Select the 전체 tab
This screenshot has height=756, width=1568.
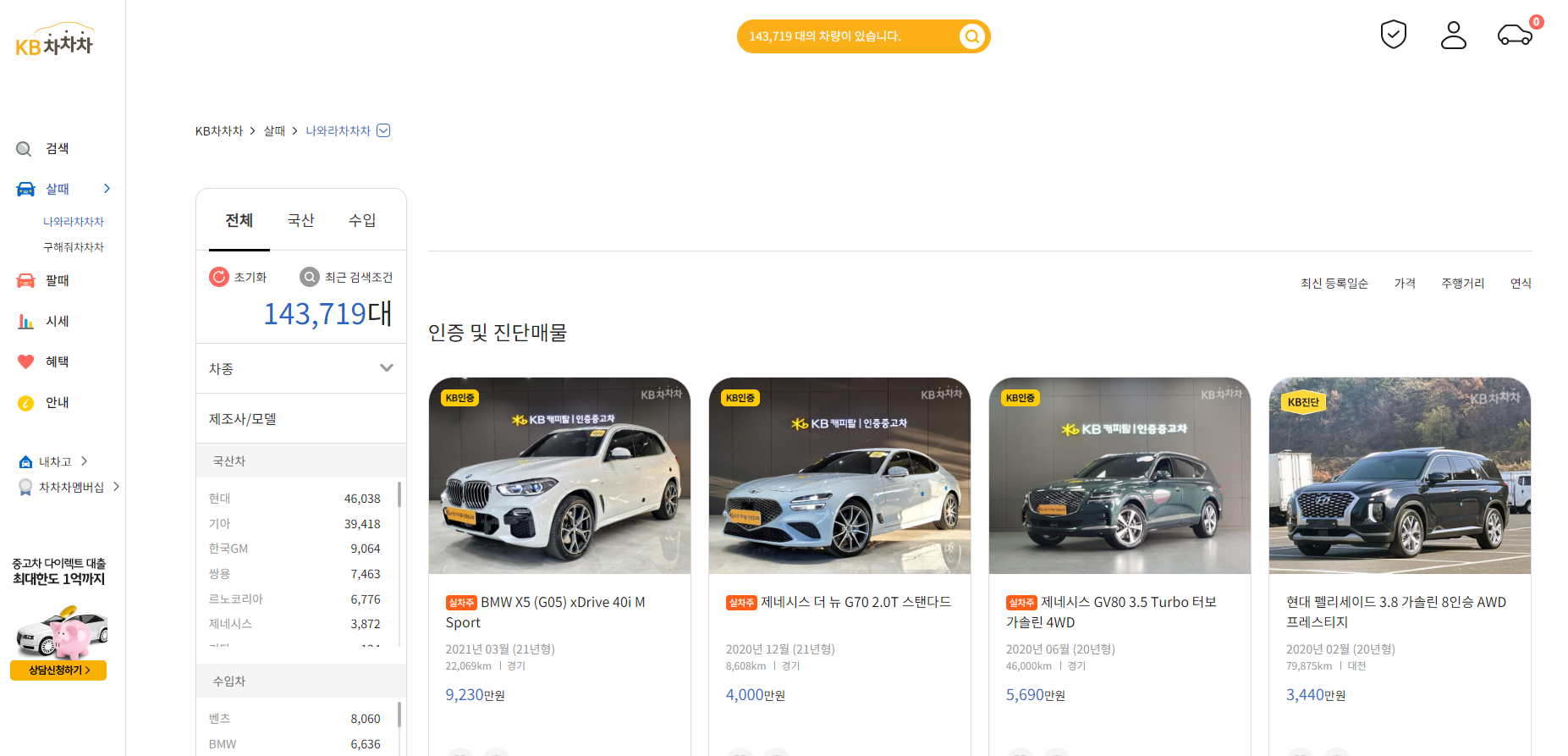click(x=239, y=220)
